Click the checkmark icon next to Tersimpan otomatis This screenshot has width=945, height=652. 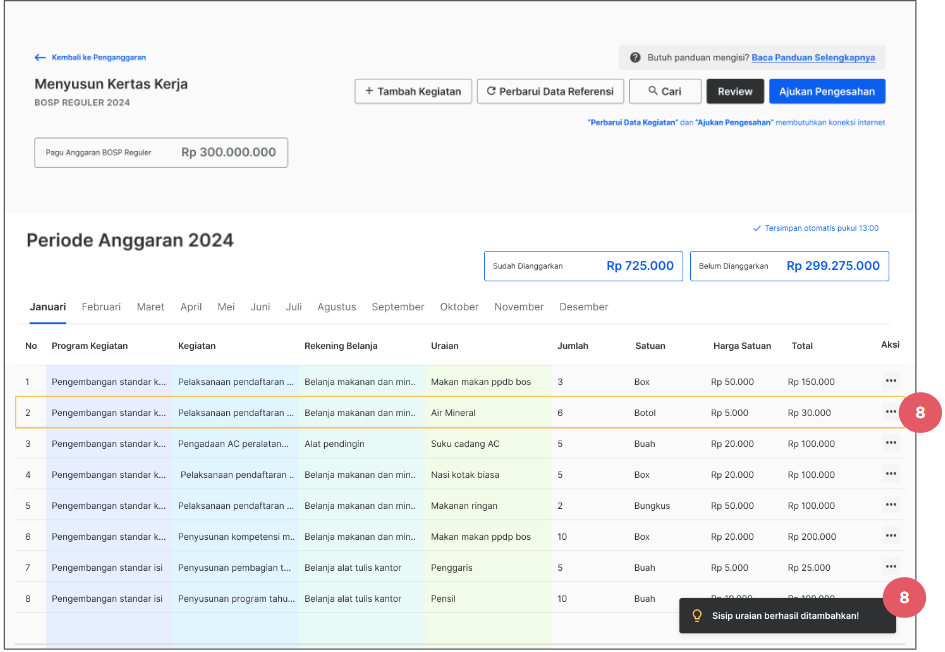pyautogui.click(x=756, y=228)
